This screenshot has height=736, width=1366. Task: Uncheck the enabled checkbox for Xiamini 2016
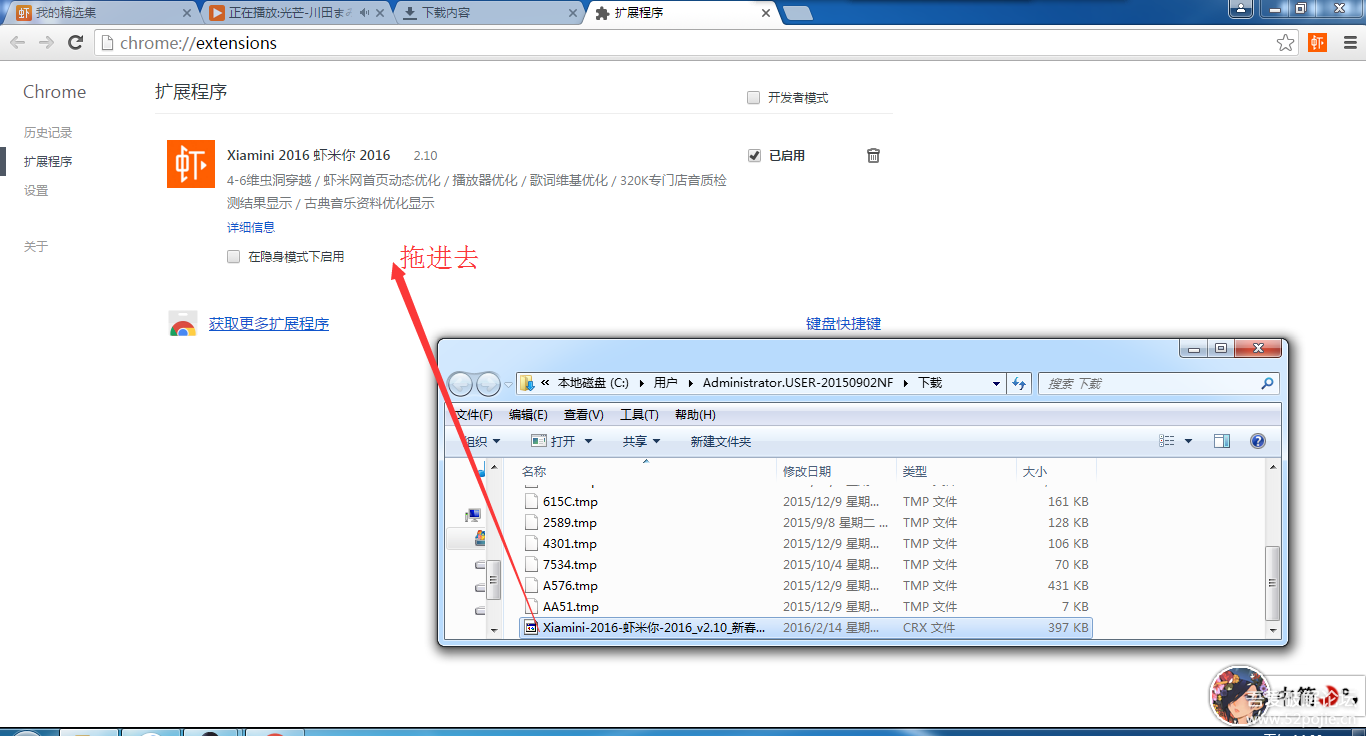(x=754, y=156)
